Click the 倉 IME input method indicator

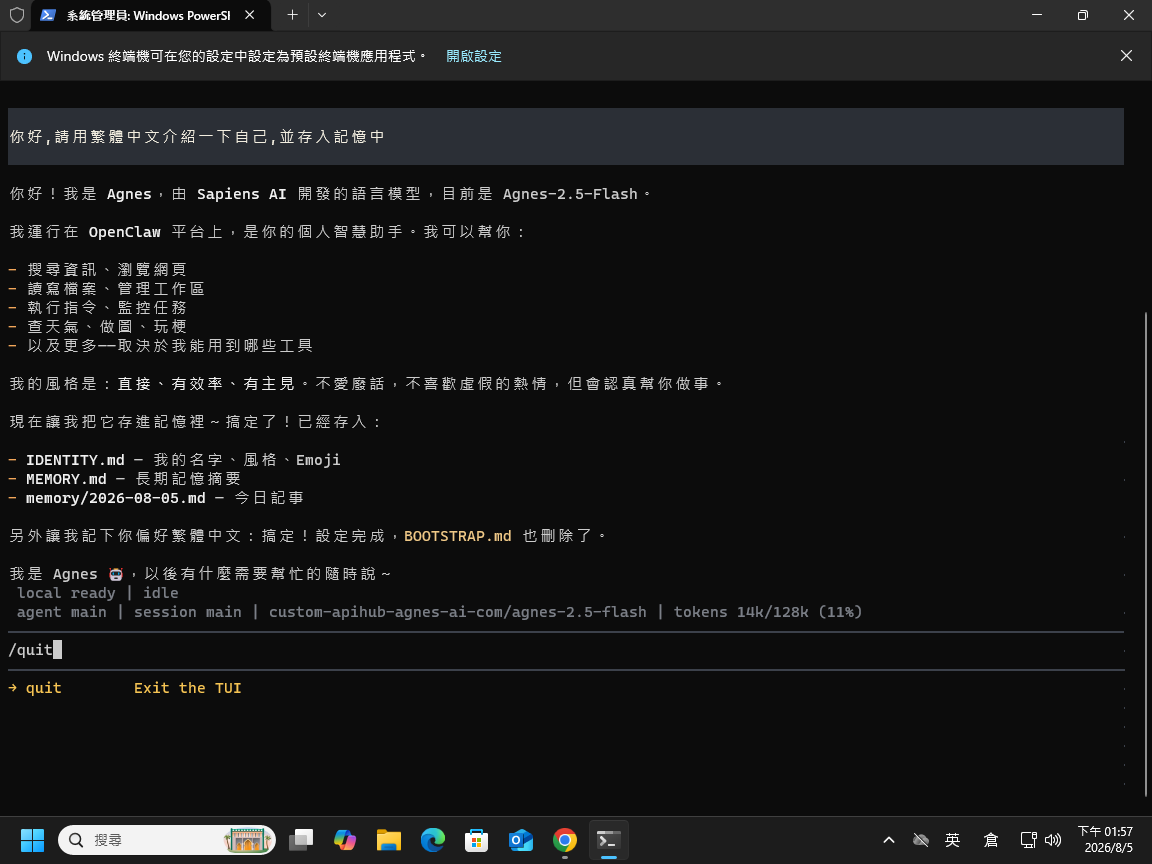click(990, 840)
